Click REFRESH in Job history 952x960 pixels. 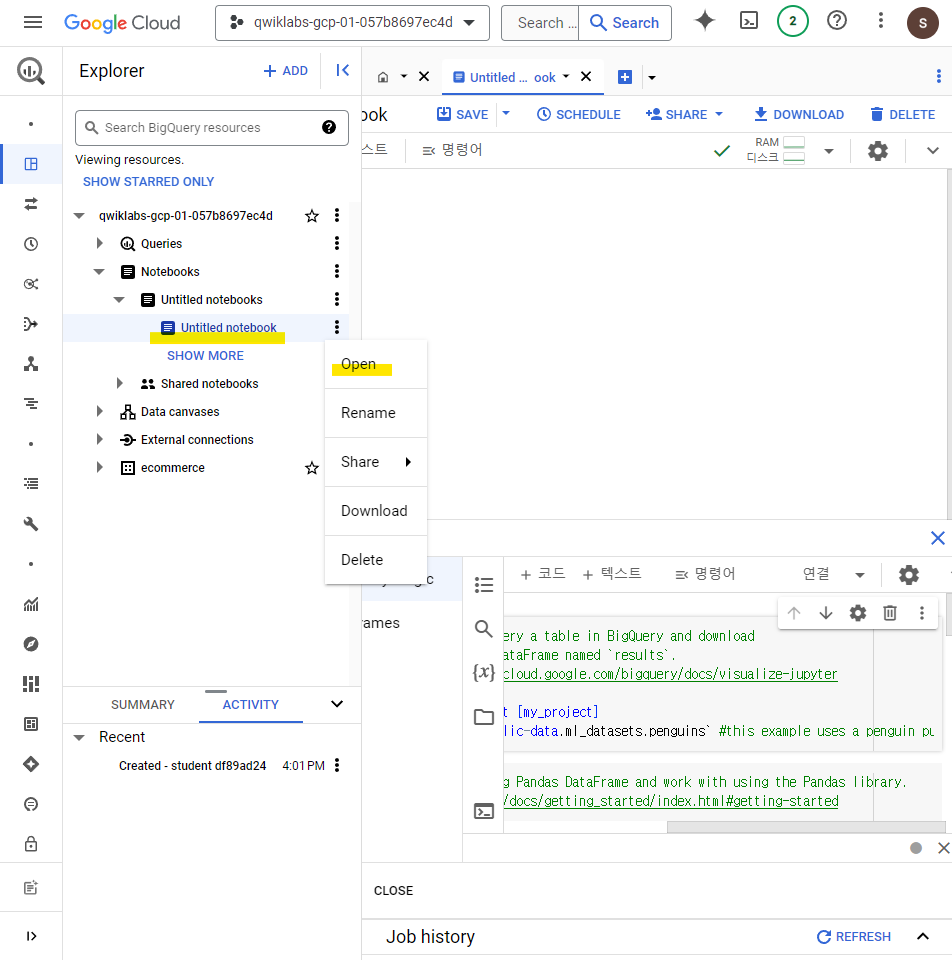[x=854, y=937]
